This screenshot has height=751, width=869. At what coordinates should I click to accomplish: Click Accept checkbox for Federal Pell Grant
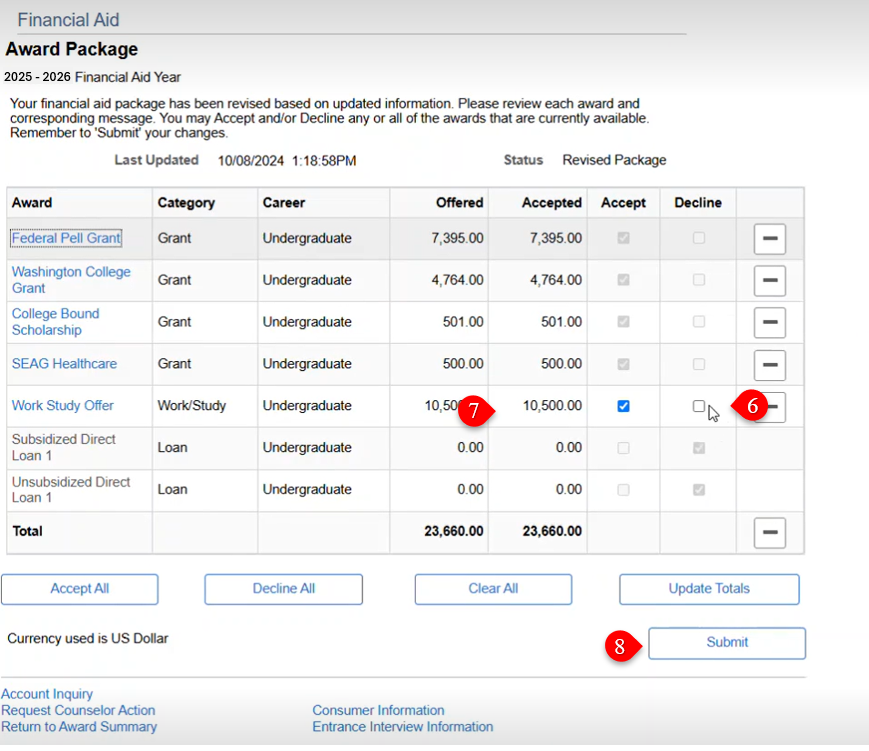[x=624, y=238]
